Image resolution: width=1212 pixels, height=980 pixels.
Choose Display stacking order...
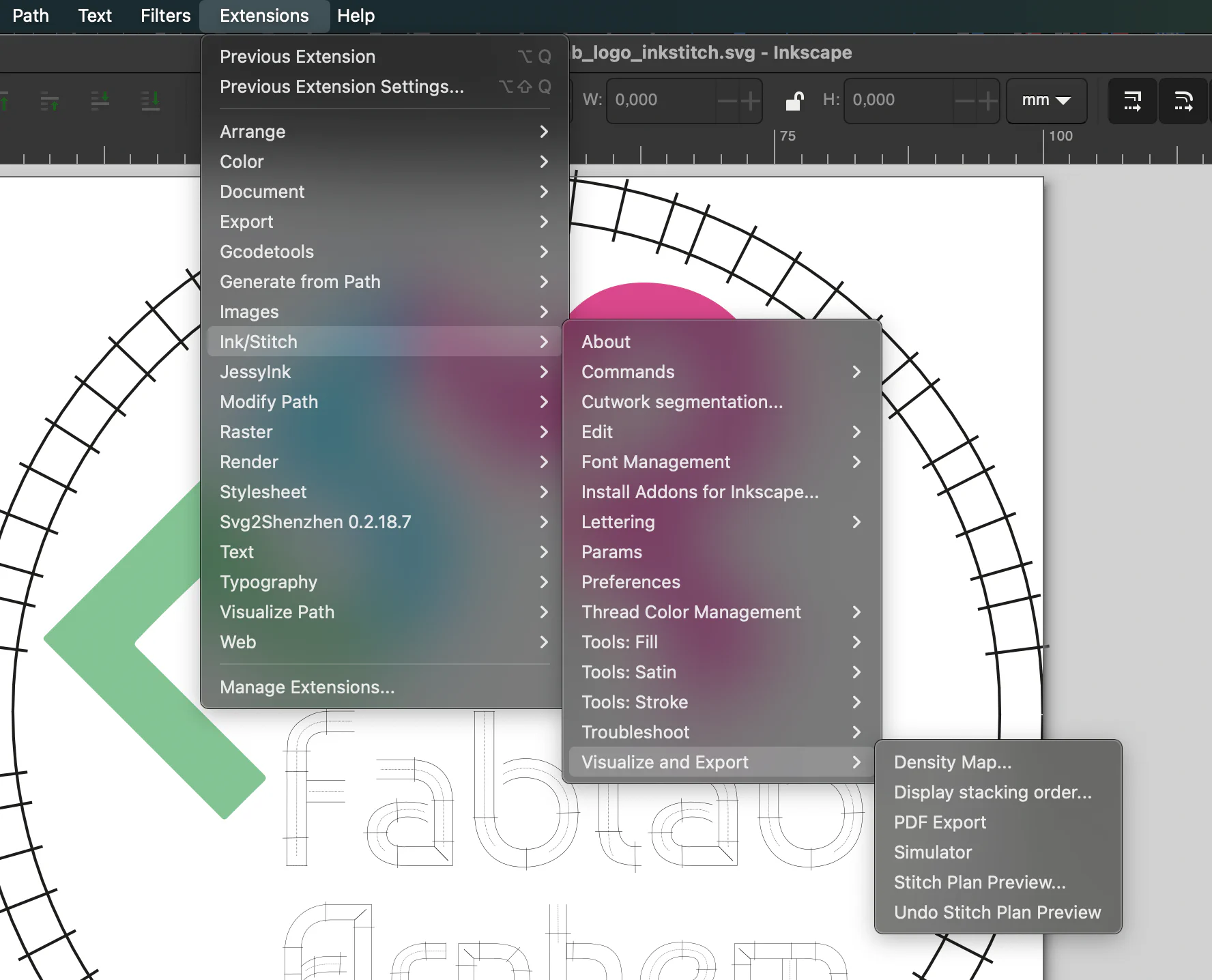(998, 792)
